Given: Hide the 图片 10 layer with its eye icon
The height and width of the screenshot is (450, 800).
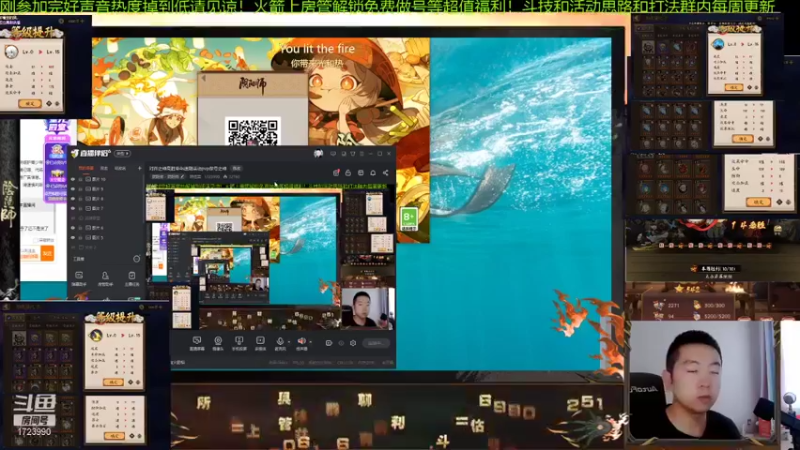Looking at the screenshot, I should coord(73,179).
